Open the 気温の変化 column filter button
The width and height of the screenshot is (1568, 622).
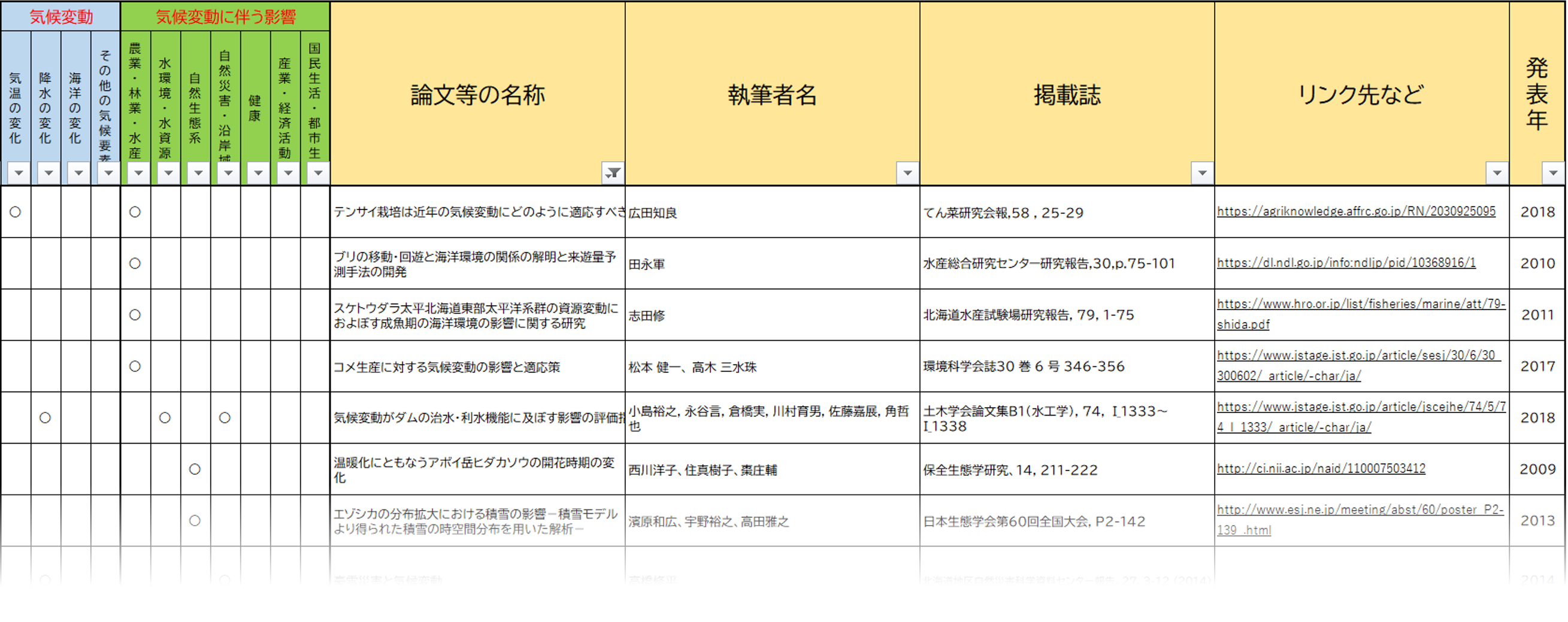(x=19, y=173)
